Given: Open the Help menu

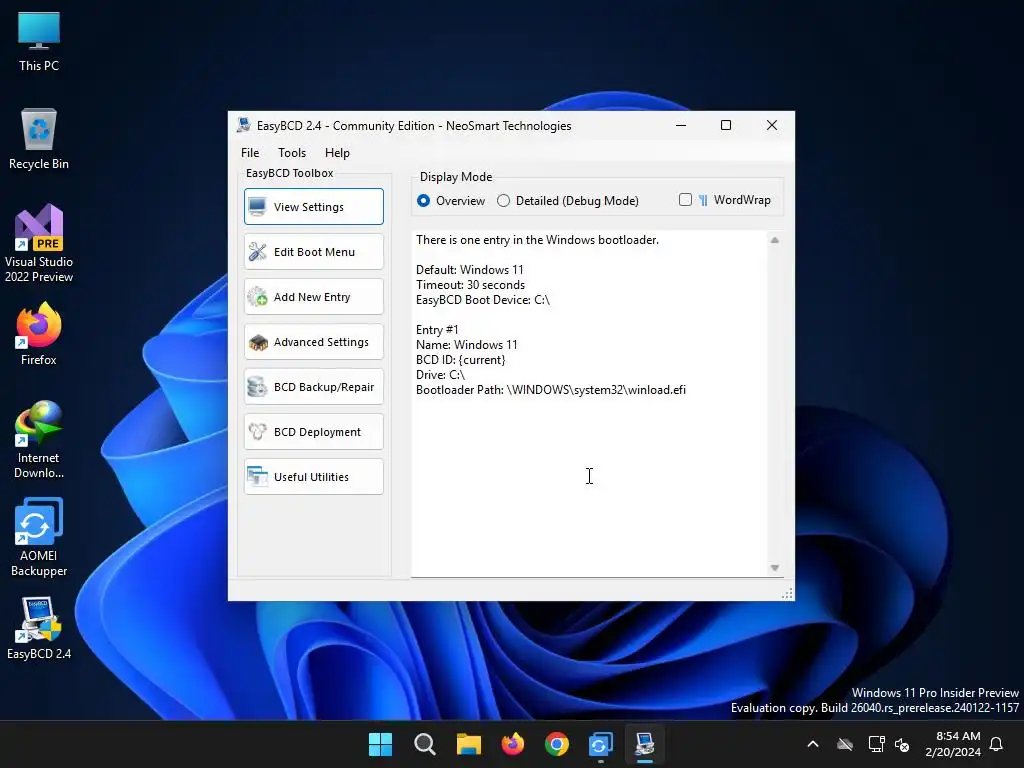Looking at the screenshot, I should coord(338,153).
